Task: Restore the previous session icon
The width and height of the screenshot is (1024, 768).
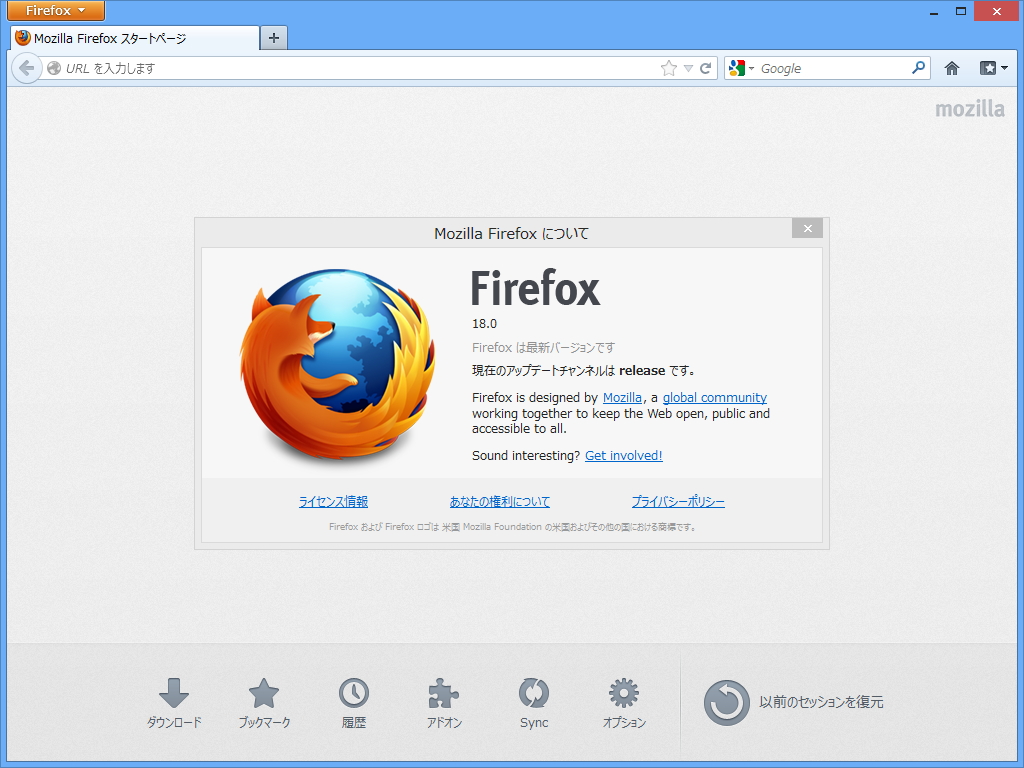Action: (727, 702)
